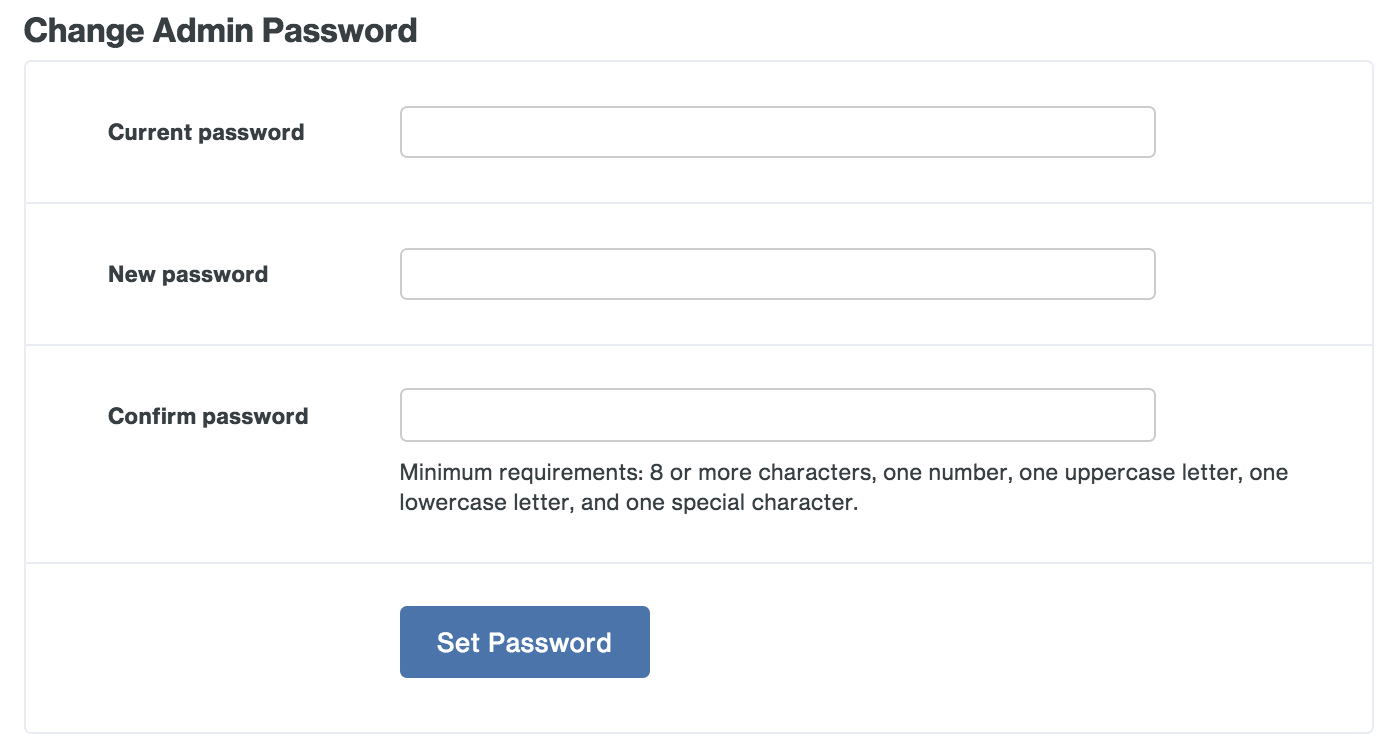This screenshot has width=1400, height=756.
Task: Select the Current password label
Action: 206,131
